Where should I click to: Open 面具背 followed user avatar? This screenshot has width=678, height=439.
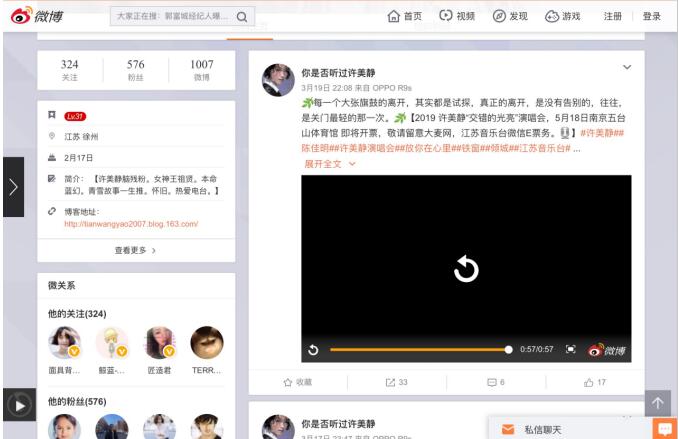64,343
